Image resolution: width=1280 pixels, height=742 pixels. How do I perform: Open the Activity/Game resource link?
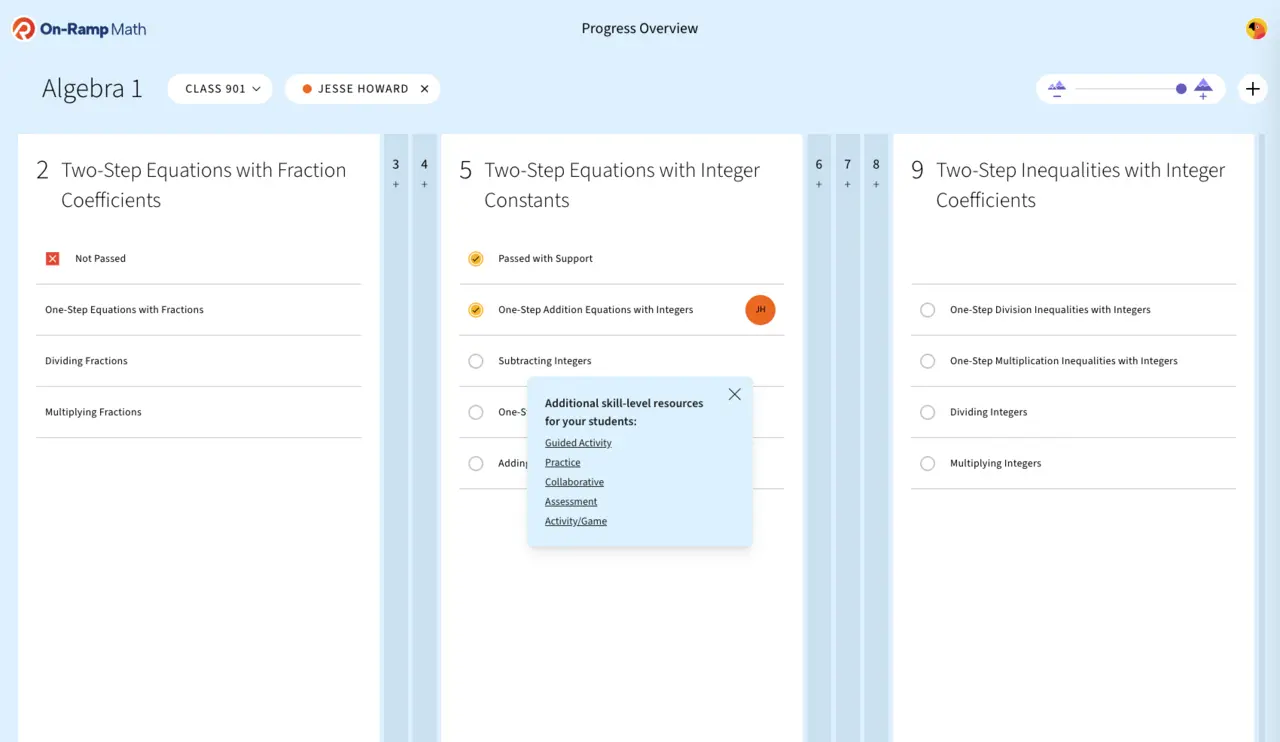575,521
